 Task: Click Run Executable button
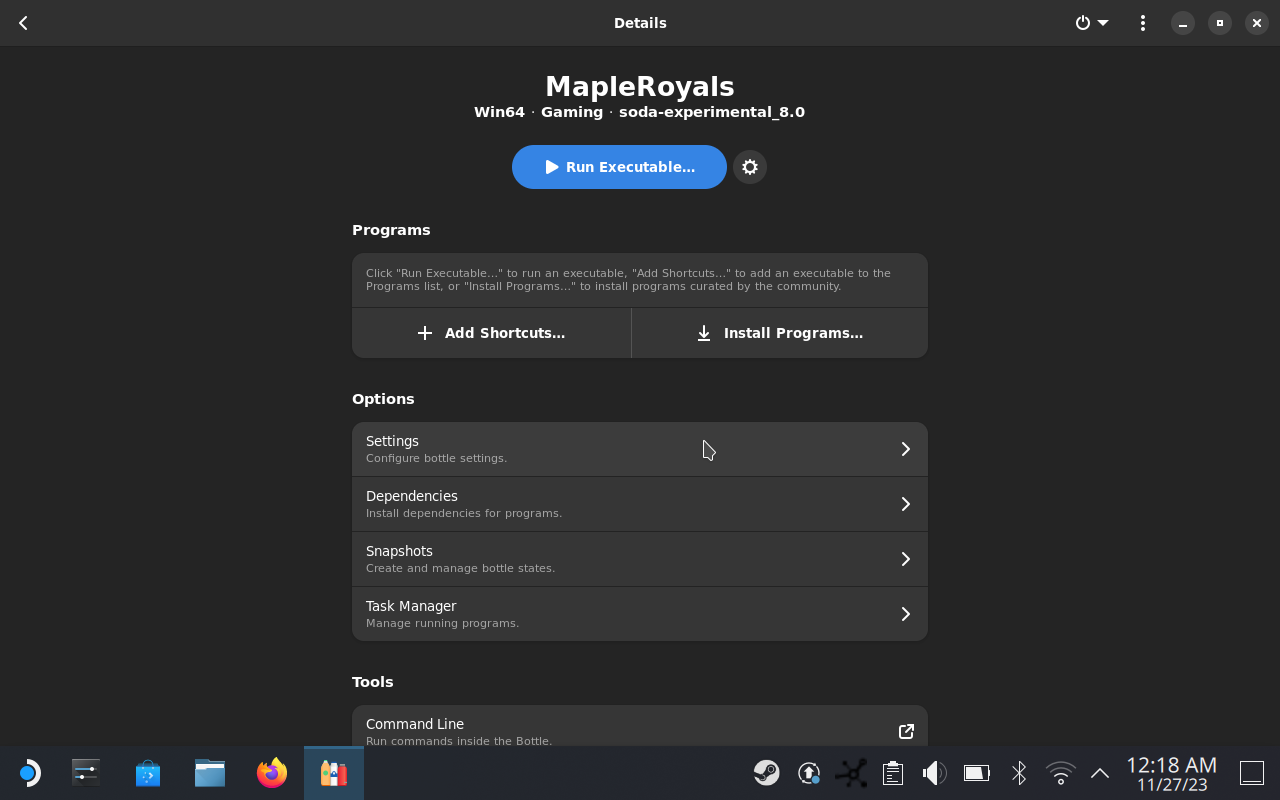[x=619, y=167]
